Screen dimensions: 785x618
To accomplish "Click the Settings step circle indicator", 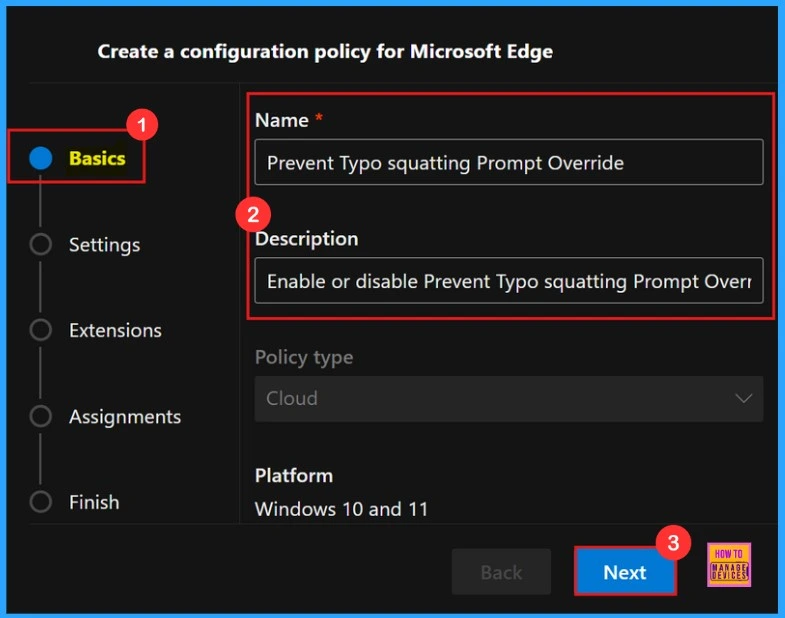I will click(41, 244).
